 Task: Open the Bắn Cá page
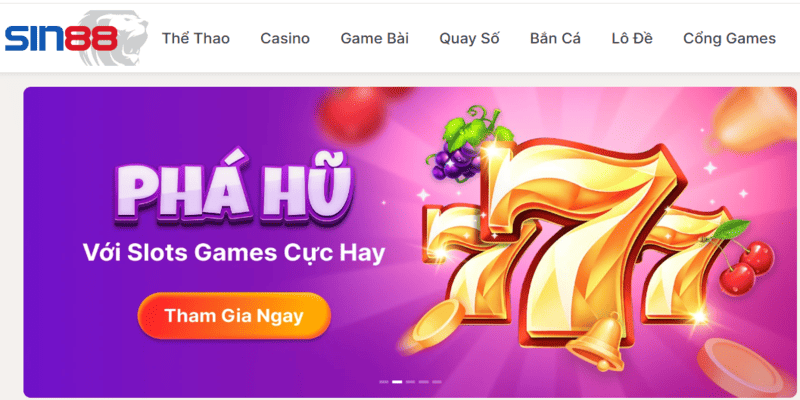click(555, 38)
